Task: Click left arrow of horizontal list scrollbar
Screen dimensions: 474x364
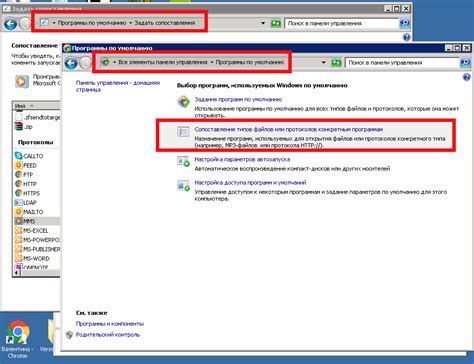Action: coord(16,273)
